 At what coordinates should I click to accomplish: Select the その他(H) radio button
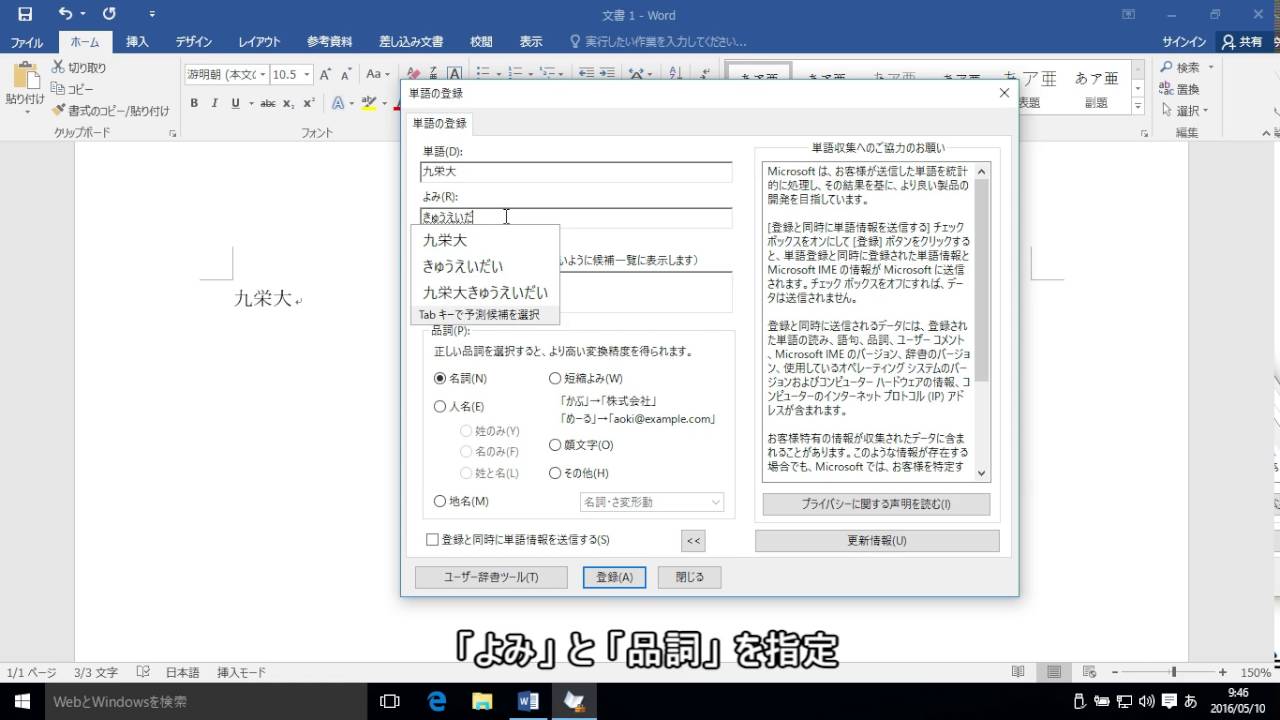tap(555, 473)
